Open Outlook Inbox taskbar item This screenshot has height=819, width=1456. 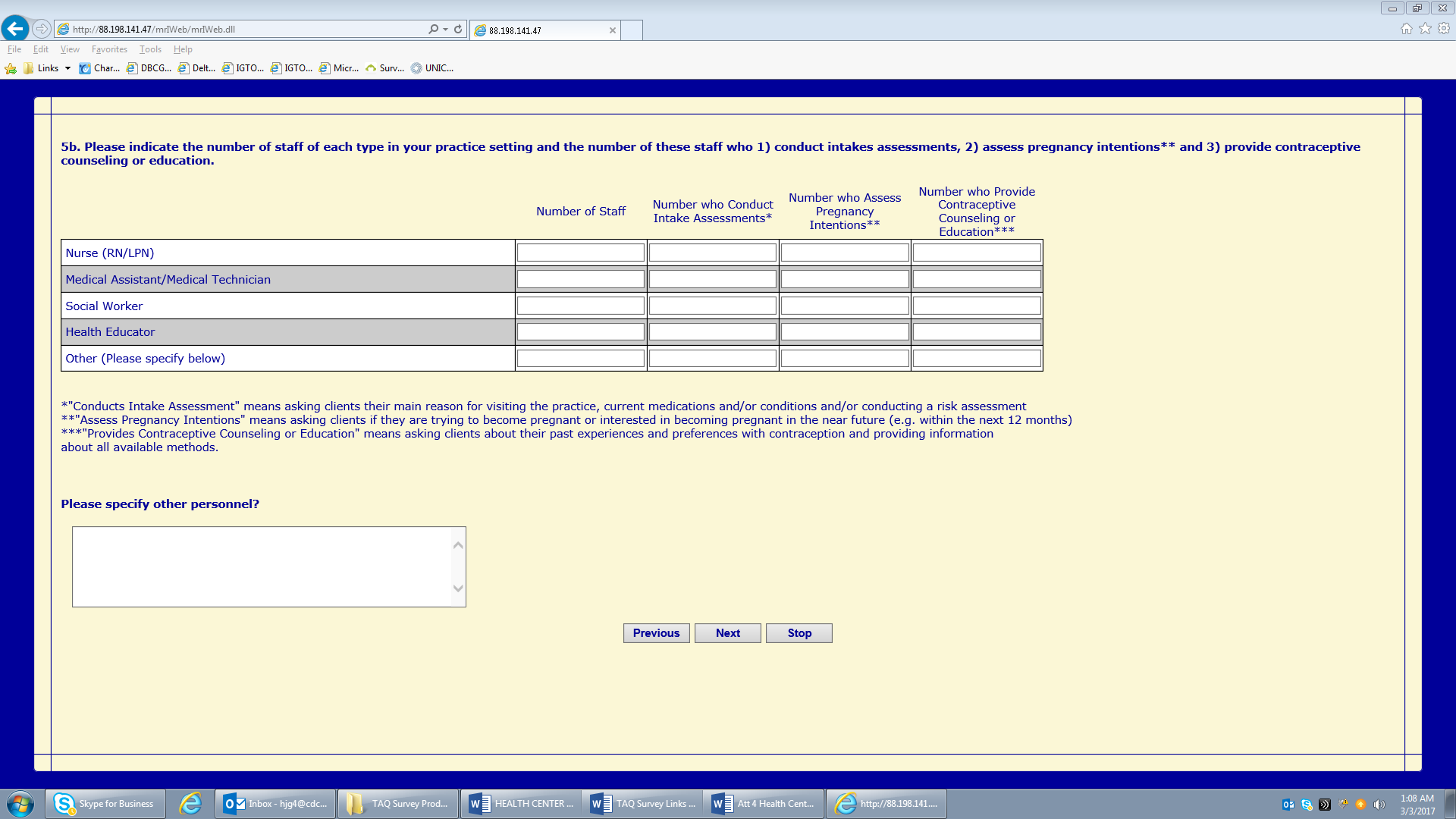point(276,804)
